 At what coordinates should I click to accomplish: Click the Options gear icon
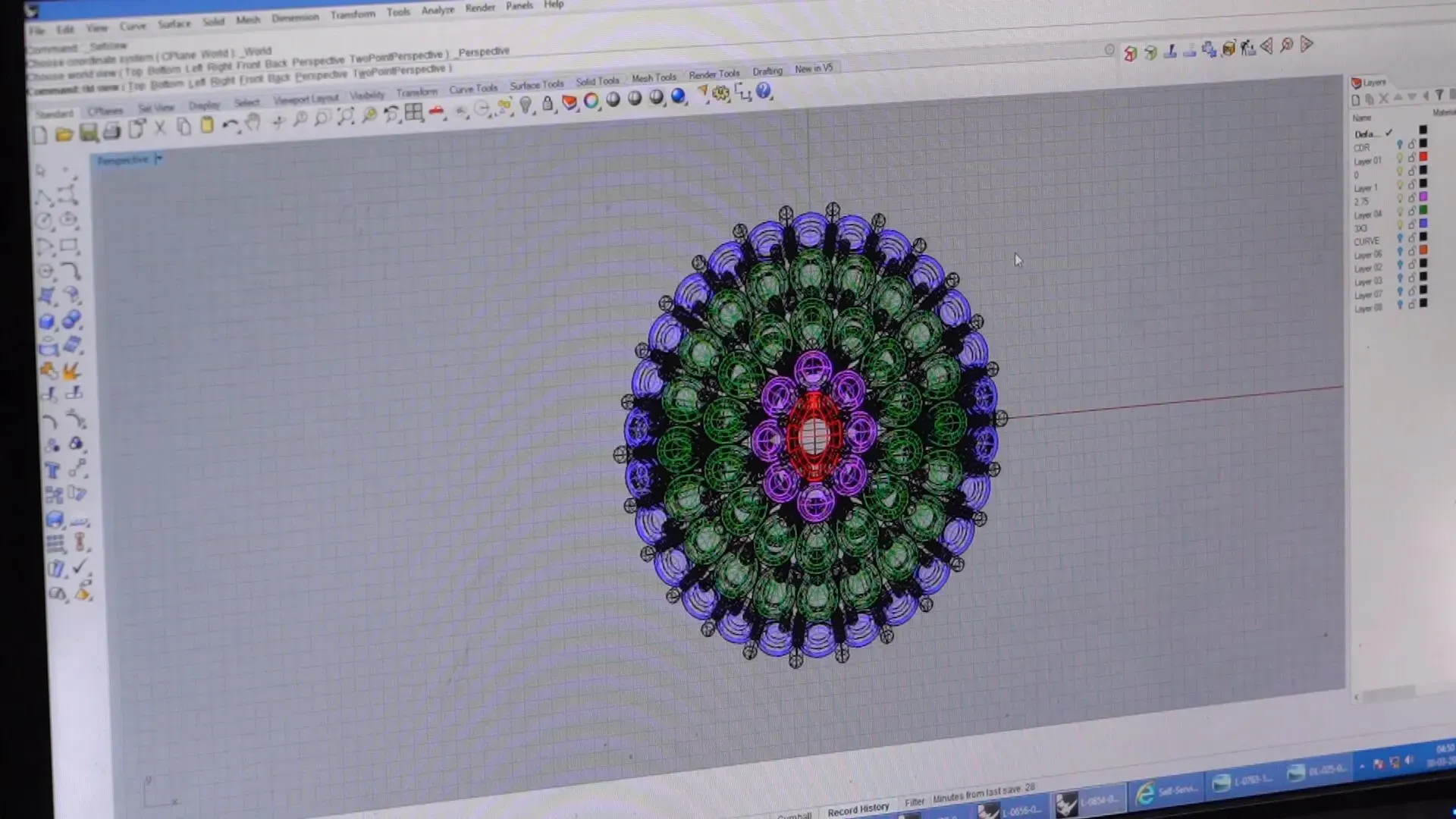[720, 93]
